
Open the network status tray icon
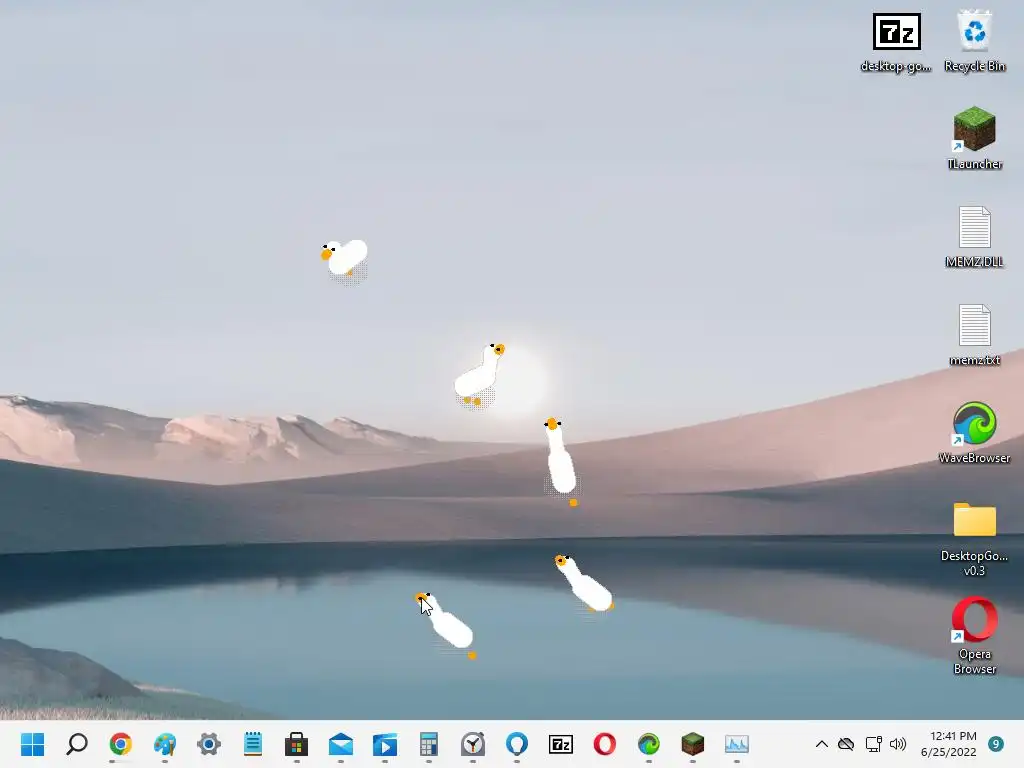pos(873,744)
